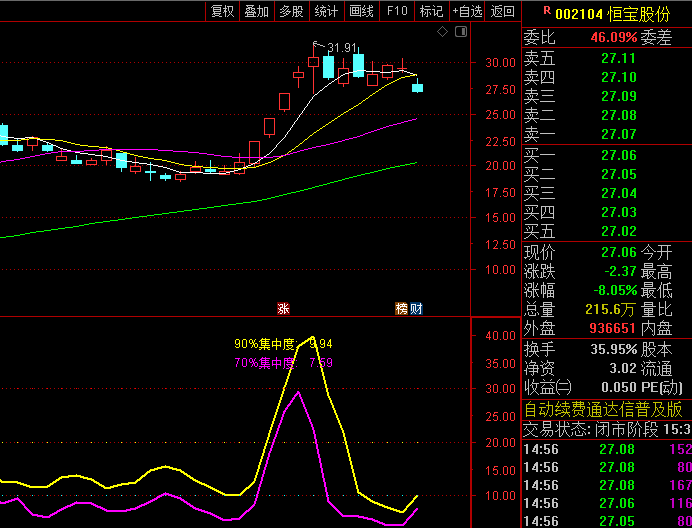Add stock via +自选 button
The height and width of the screenshot is (528, 692).
(x=467, y=11)
